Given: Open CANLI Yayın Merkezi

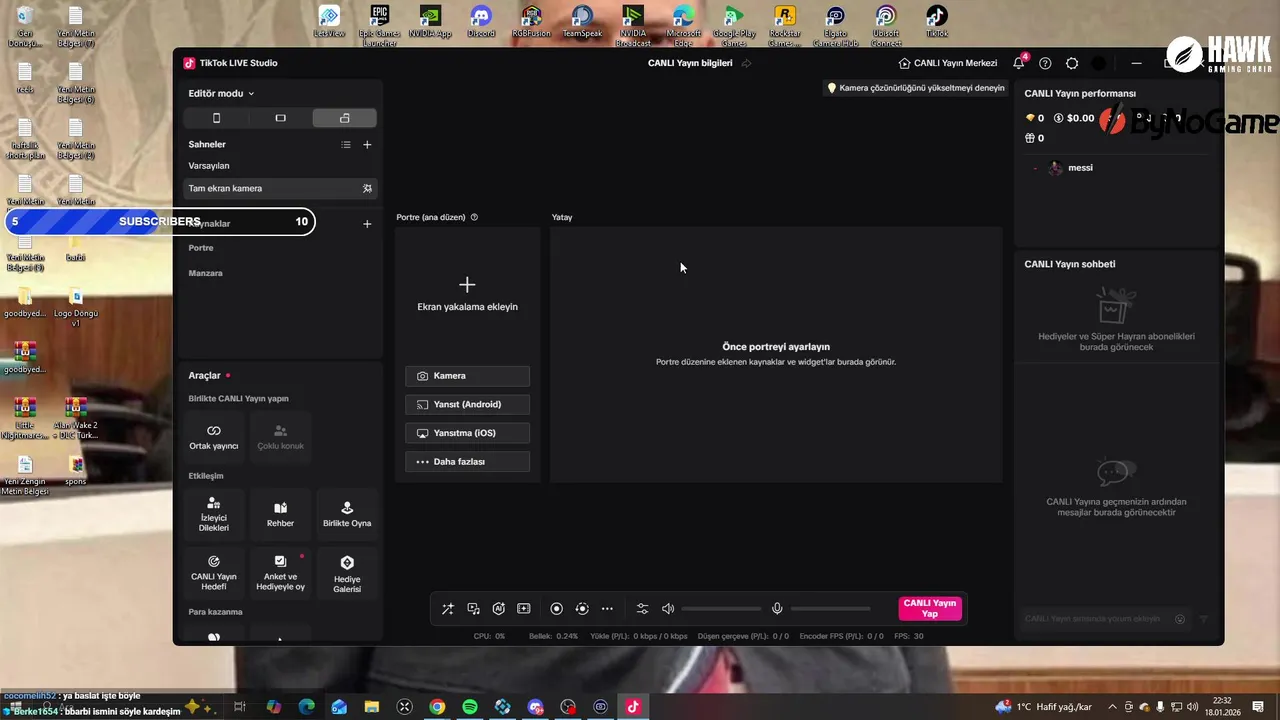Looking at the screenshot, I should click(948, 63).
